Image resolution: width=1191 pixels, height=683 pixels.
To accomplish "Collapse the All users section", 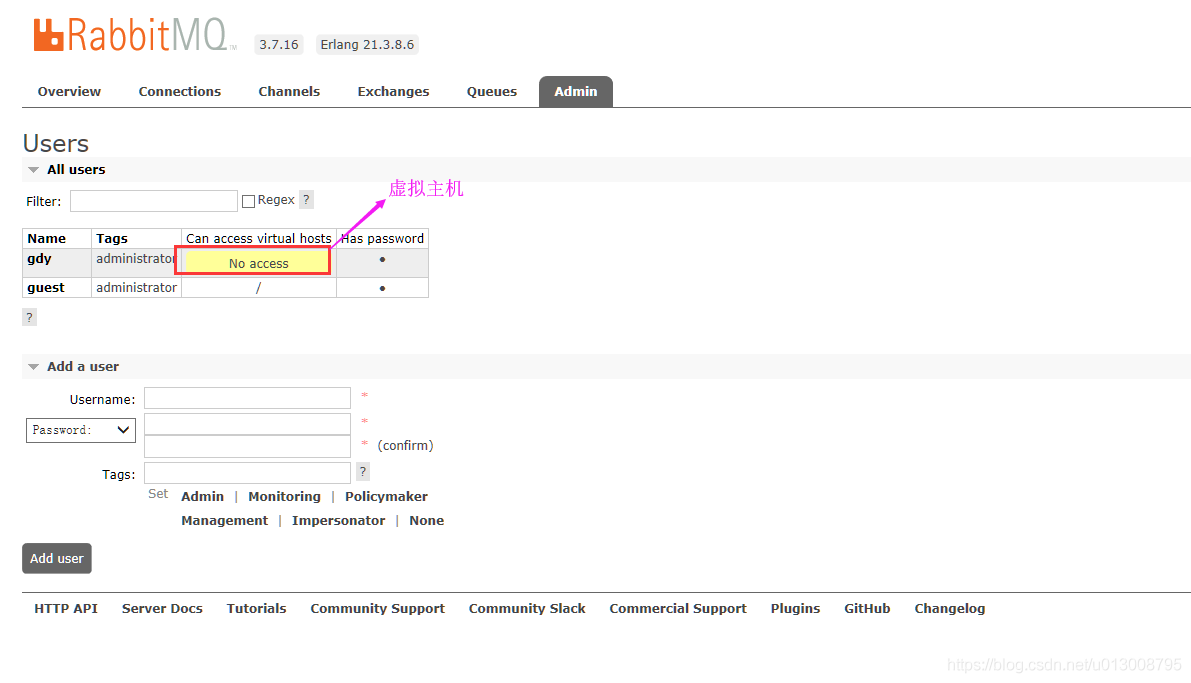I will click(x=76, y=169).
